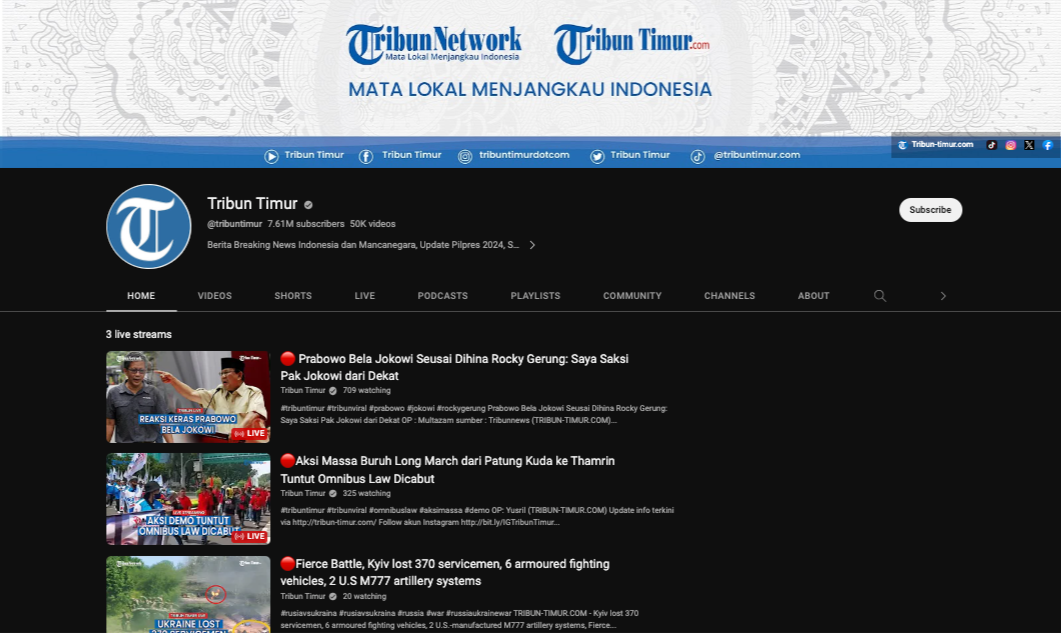Viewport: 1061px width, 633px height.
Task: Click the 50K videos count
Action: [373, 224]
